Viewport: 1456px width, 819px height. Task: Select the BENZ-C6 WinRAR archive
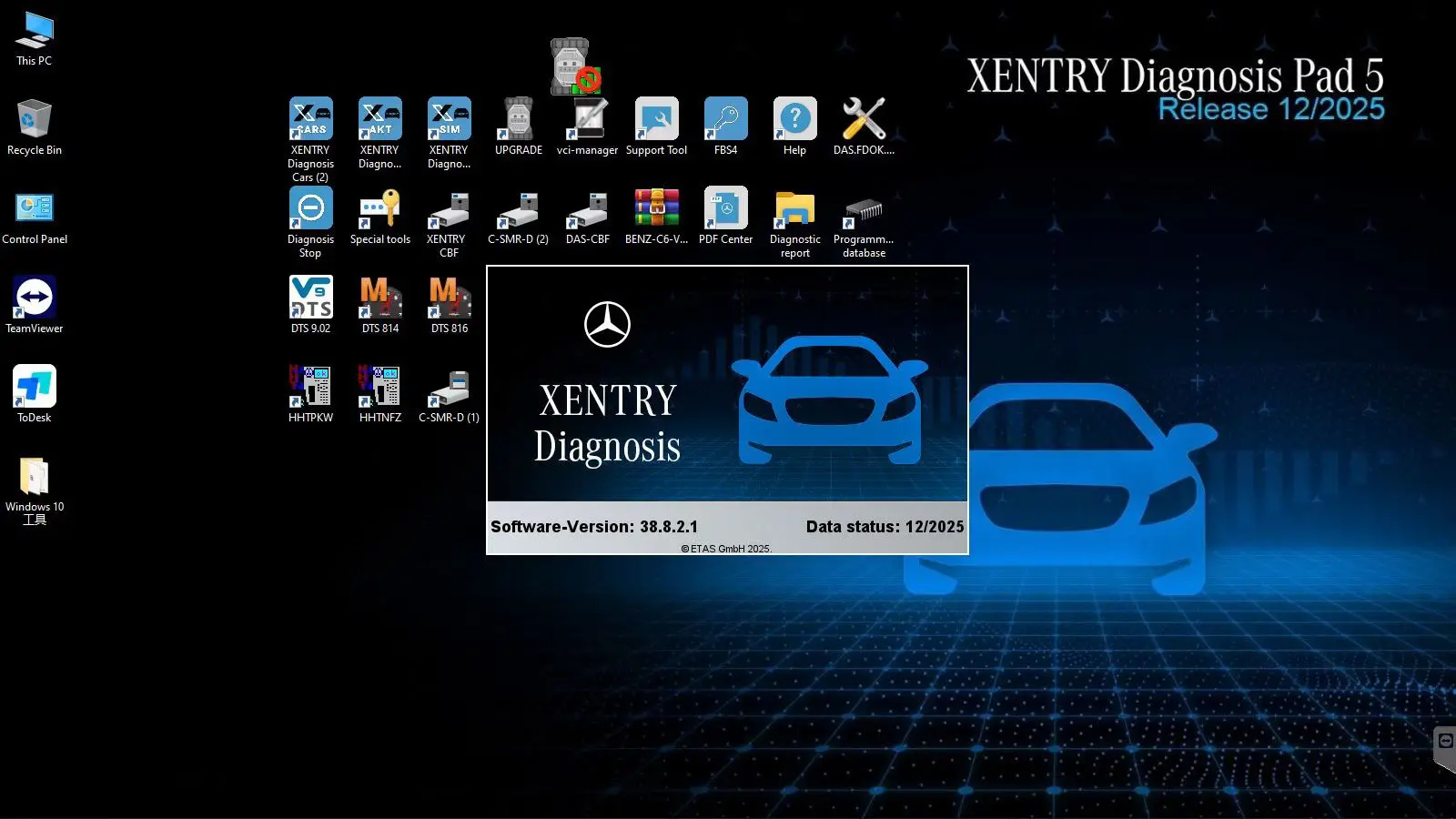pyautogui.click(x=656, y=208)
